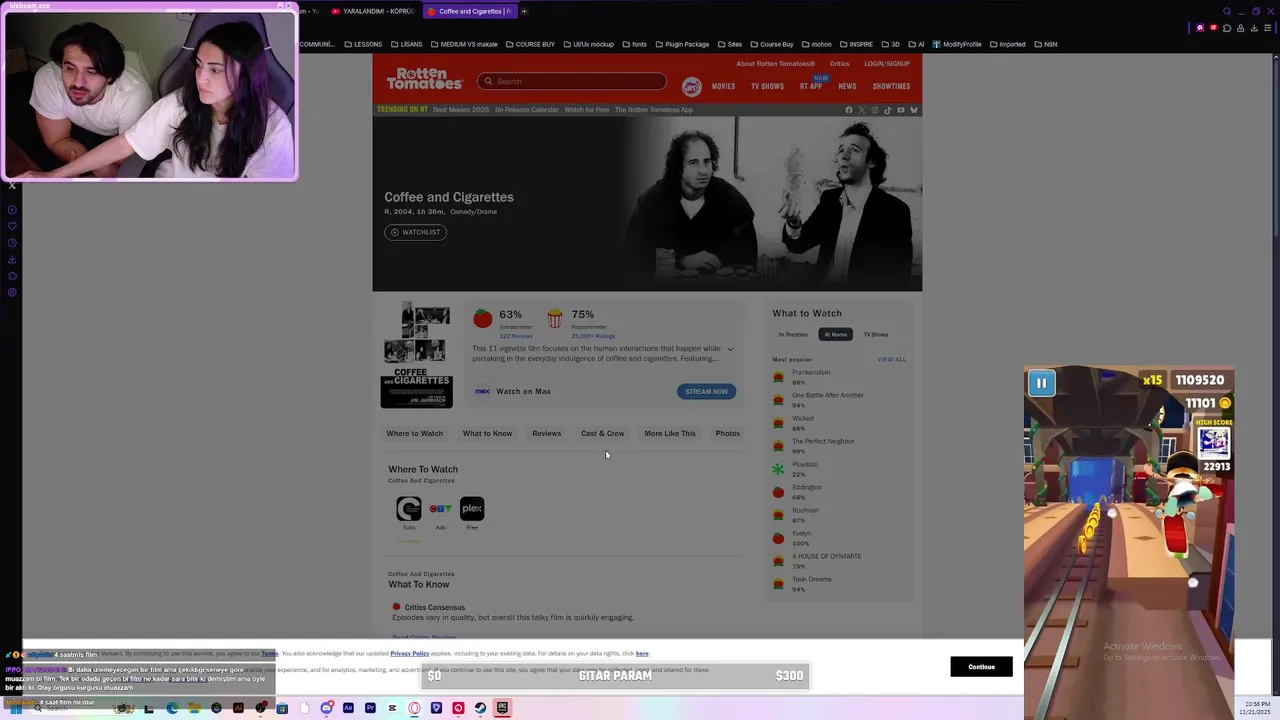Open the VIEW ALL most popular link
Viewport: 1280px width, 720px height.
(892, 359)
